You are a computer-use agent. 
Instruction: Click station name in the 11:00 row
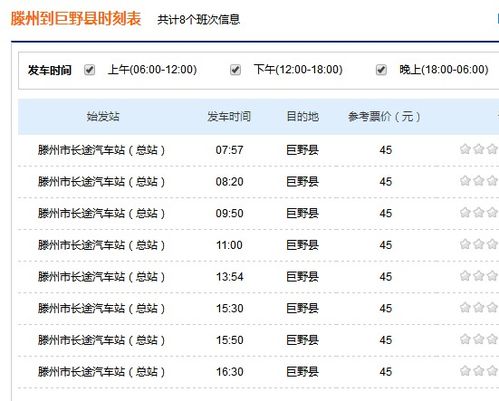tap(101, 245)
